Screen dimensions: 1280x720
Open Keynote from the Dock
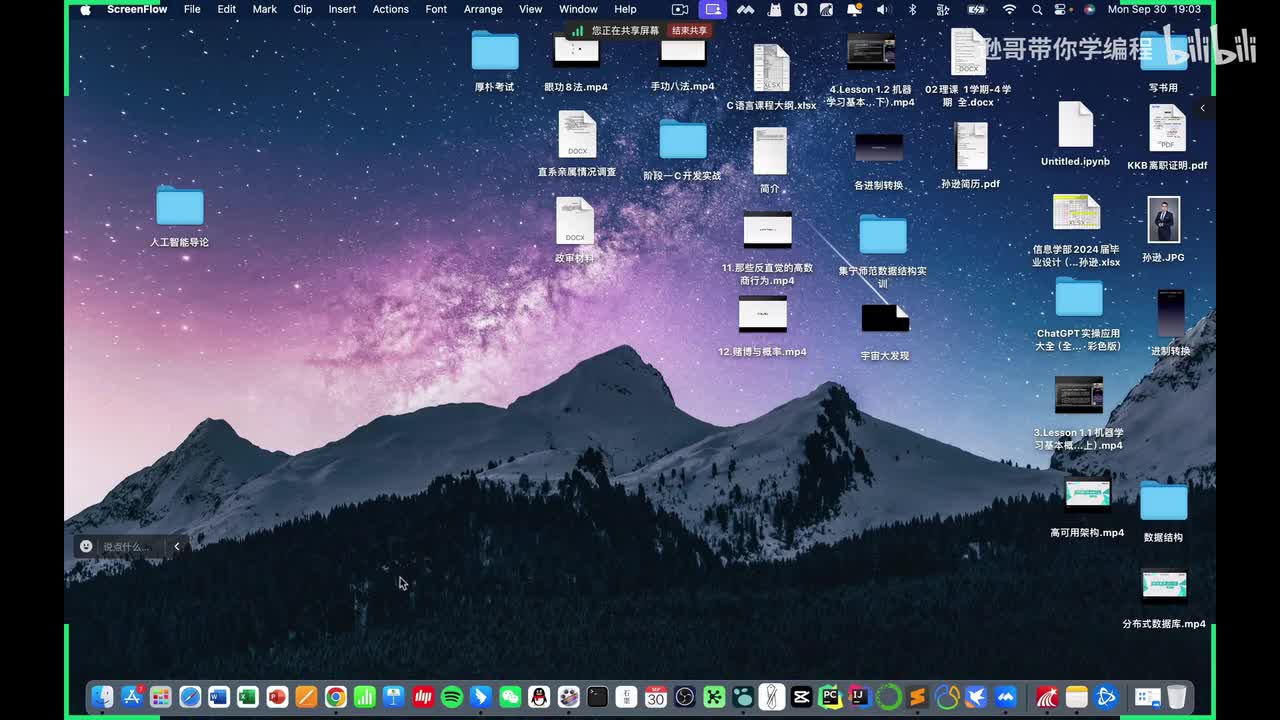pyautogui.click(x=394, y=697)
